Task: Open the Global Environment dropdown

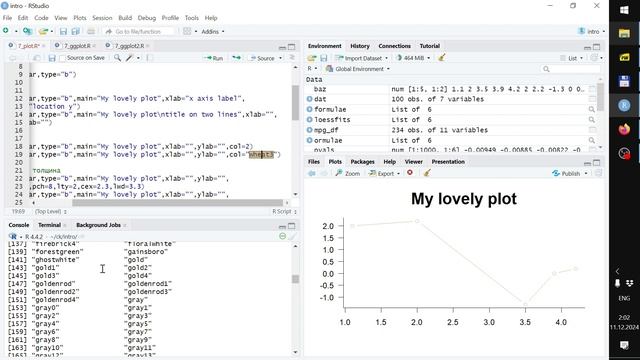Action: coord(358,69)
